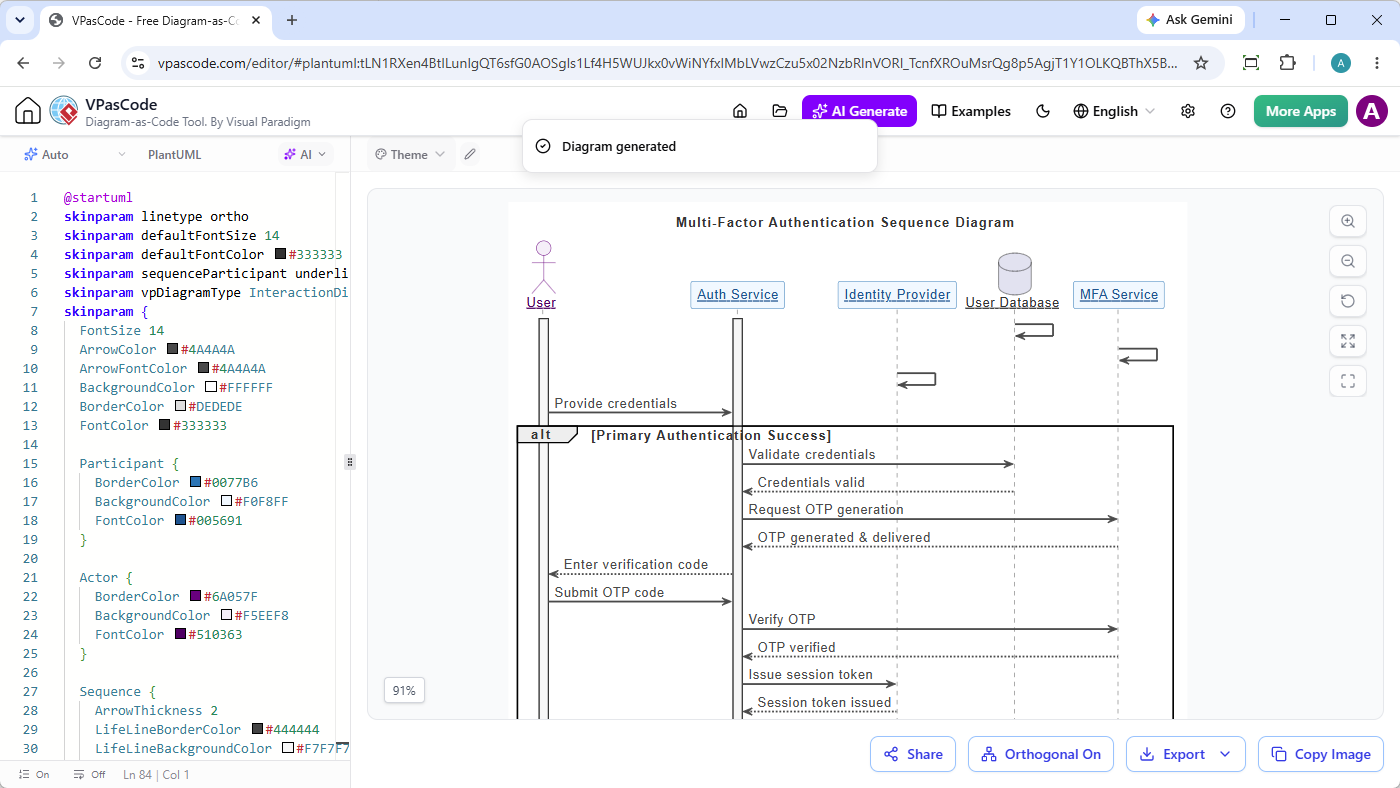Click the Identity Provider participant box
The width and height of the screenshot is (1400, 788).
897,294
